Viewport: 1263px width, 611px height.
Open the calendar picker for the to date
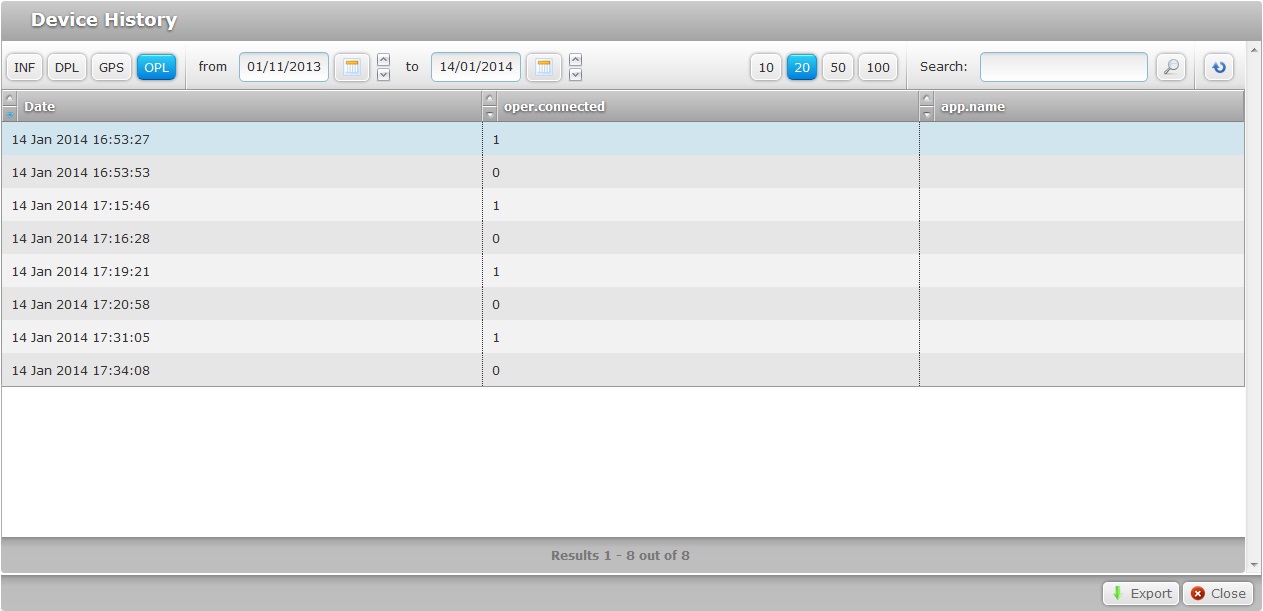[544, 67]
